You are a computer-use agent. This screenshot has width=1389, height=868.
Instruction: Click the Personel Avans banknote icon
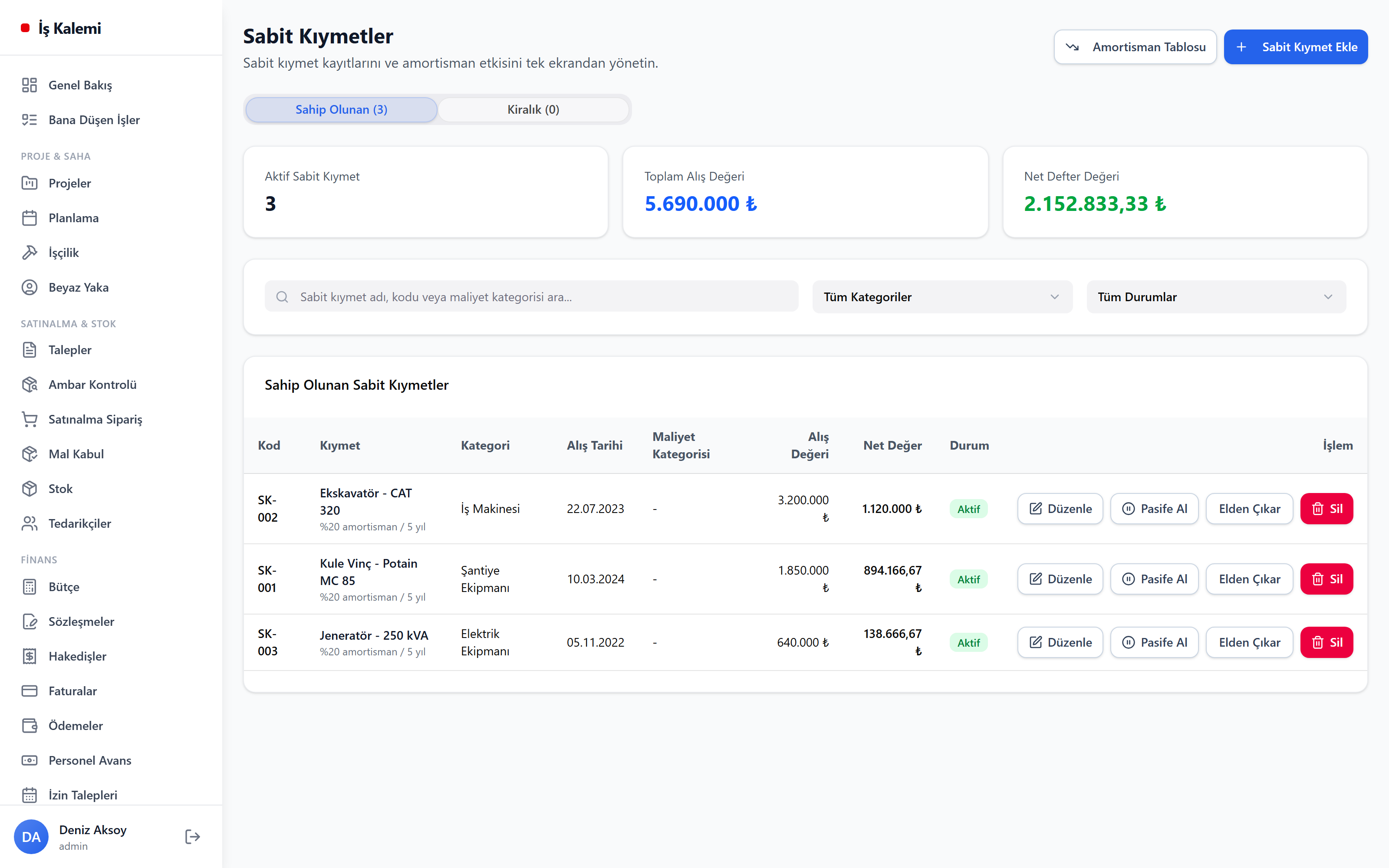(29, 760)
